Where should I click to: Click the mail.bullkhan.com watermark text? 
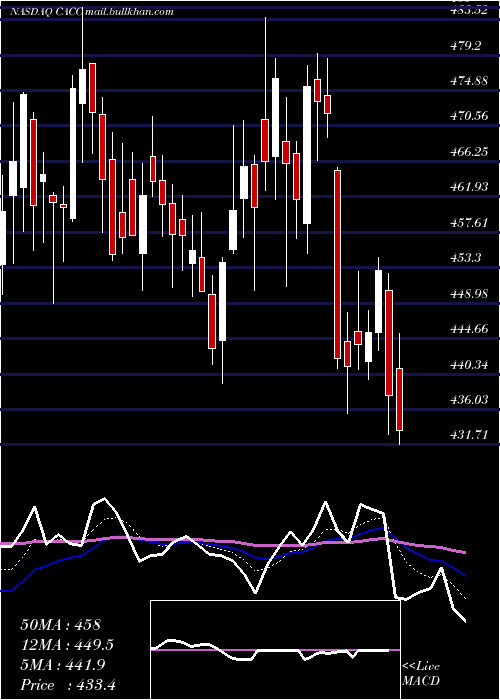coord(129,12)
